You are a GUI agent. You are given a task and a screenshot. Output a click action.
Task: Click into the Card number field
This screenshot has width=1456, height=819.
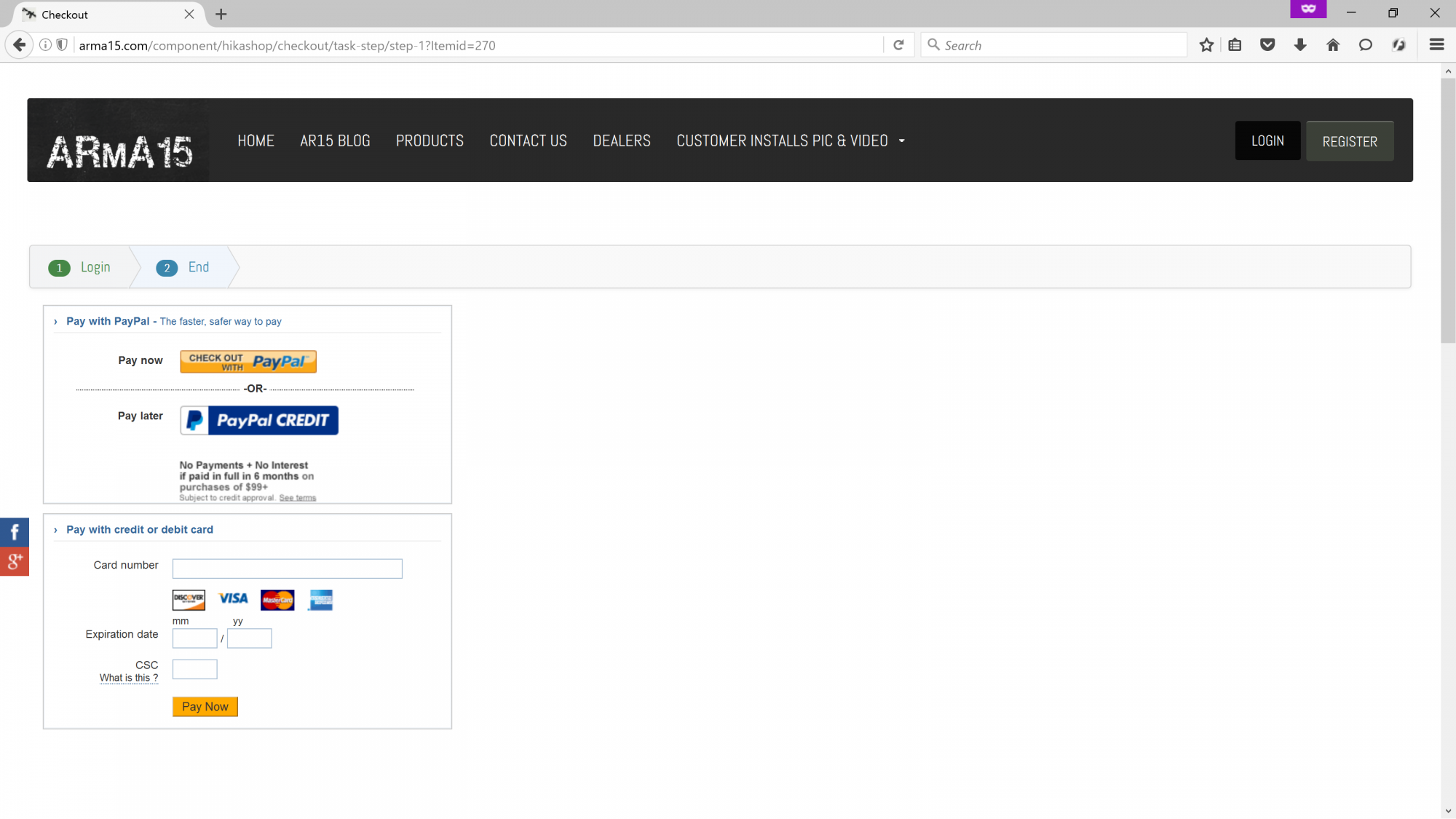(287, 569)
